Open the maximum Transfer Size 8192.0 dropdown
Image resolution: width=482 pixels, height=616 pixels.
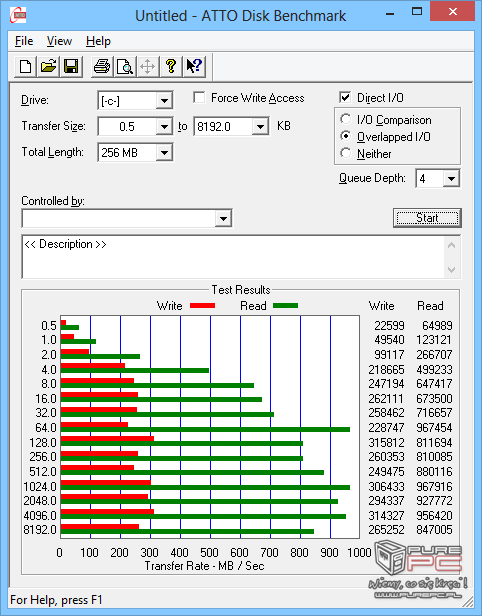click(260, 126)
